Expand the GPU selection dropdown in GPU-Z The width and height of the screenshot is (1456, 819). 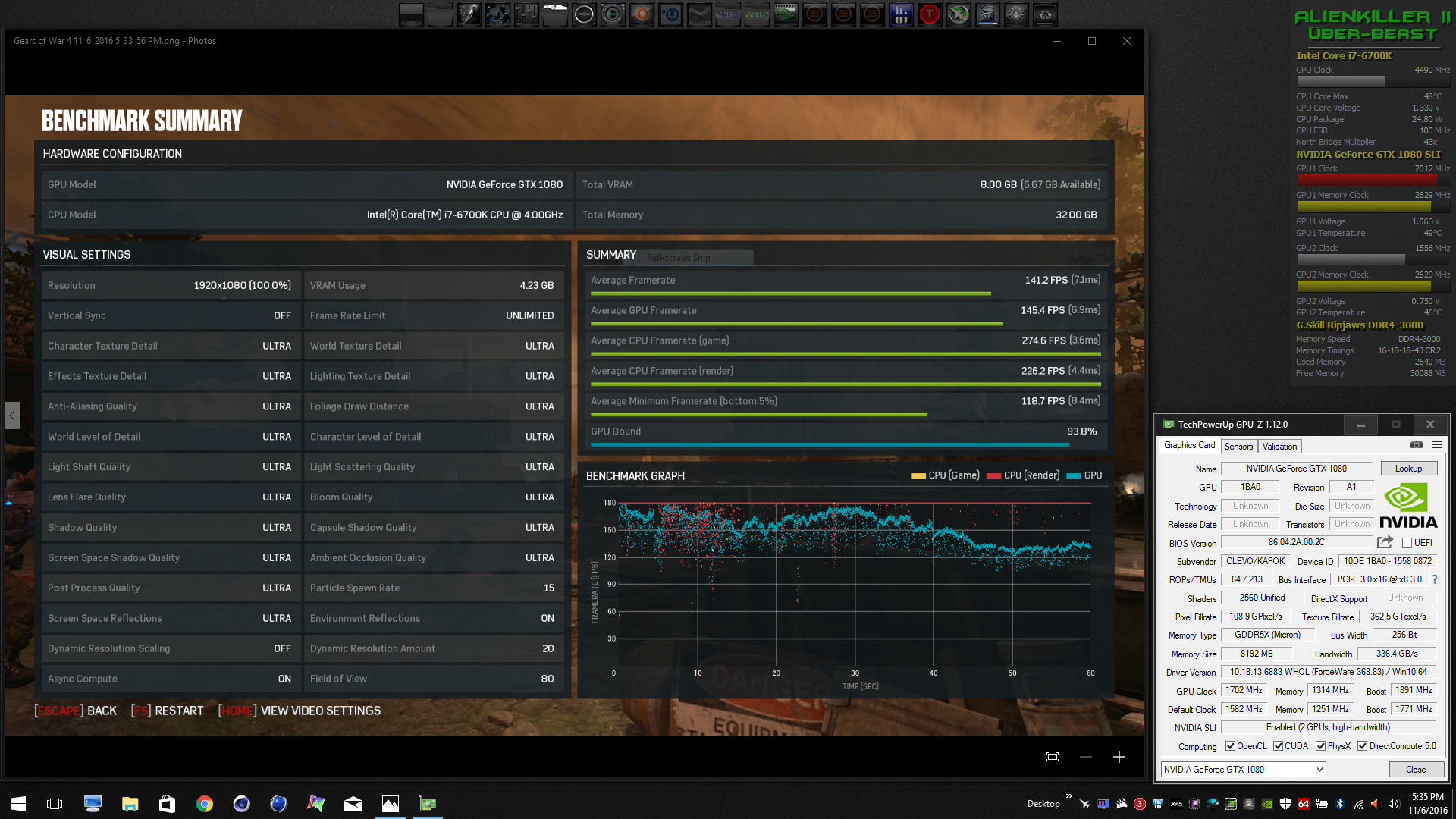(x=1319, y=770)
